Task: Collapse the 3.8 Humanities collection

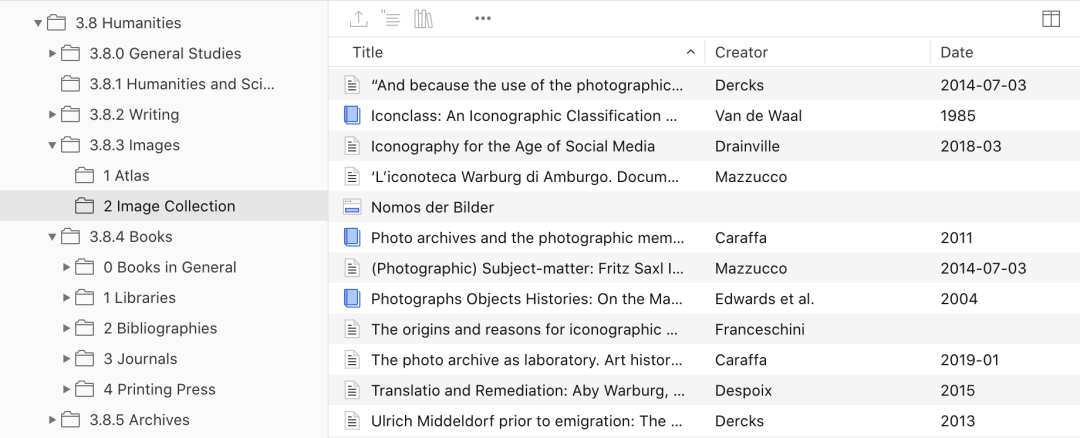Action: [x=38, y=23]
